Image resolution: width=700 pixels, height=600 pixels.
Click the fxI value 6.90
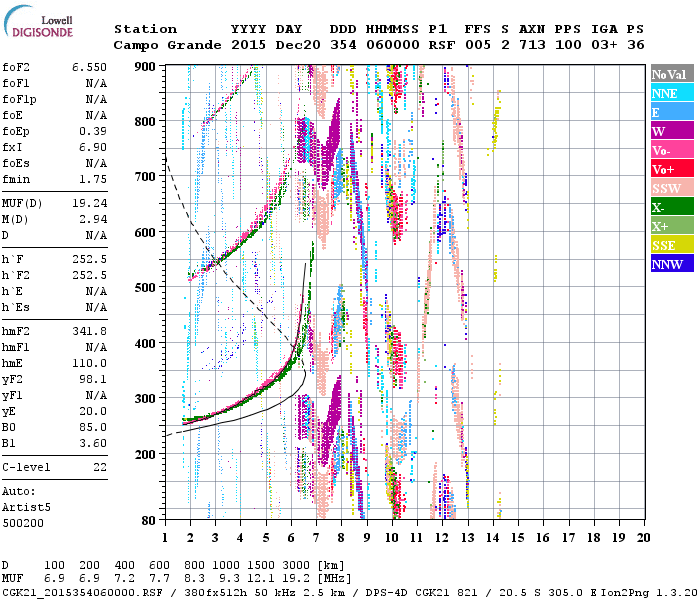point(93,147)
